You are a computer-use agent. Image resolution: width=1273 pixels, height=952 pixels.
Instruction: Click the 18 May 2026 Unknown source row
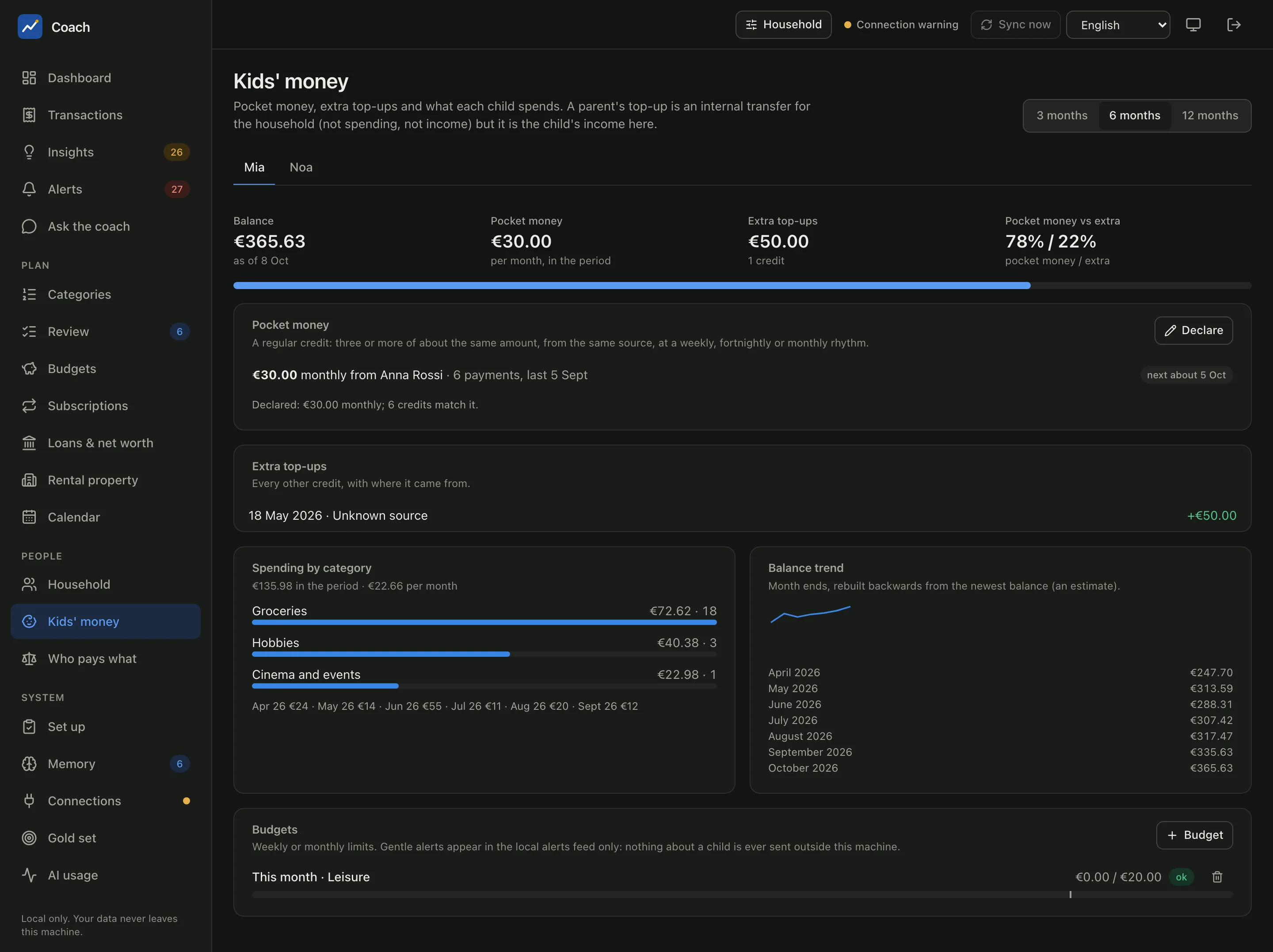pyautogui.click(x=742, y=516)
